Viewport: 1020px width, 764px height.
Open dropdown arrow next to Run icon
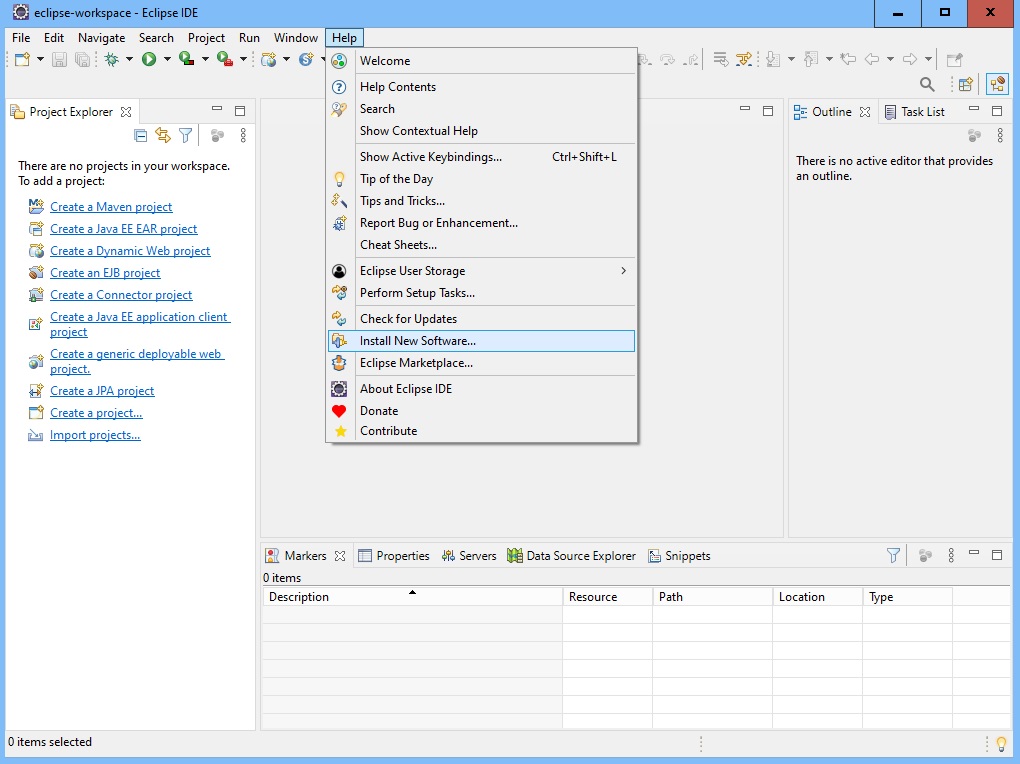(x=167, y=59)
